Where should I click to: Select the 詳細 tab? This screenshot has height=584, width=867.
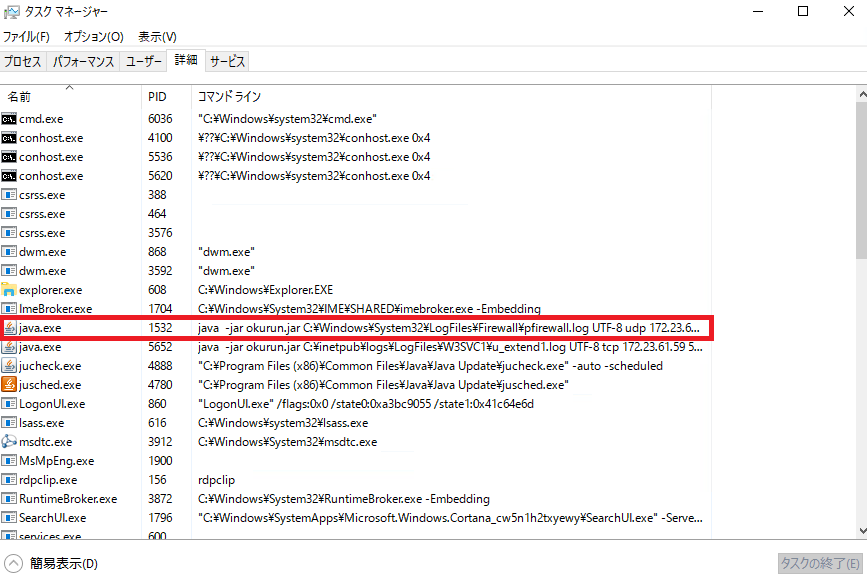(186, 60)
